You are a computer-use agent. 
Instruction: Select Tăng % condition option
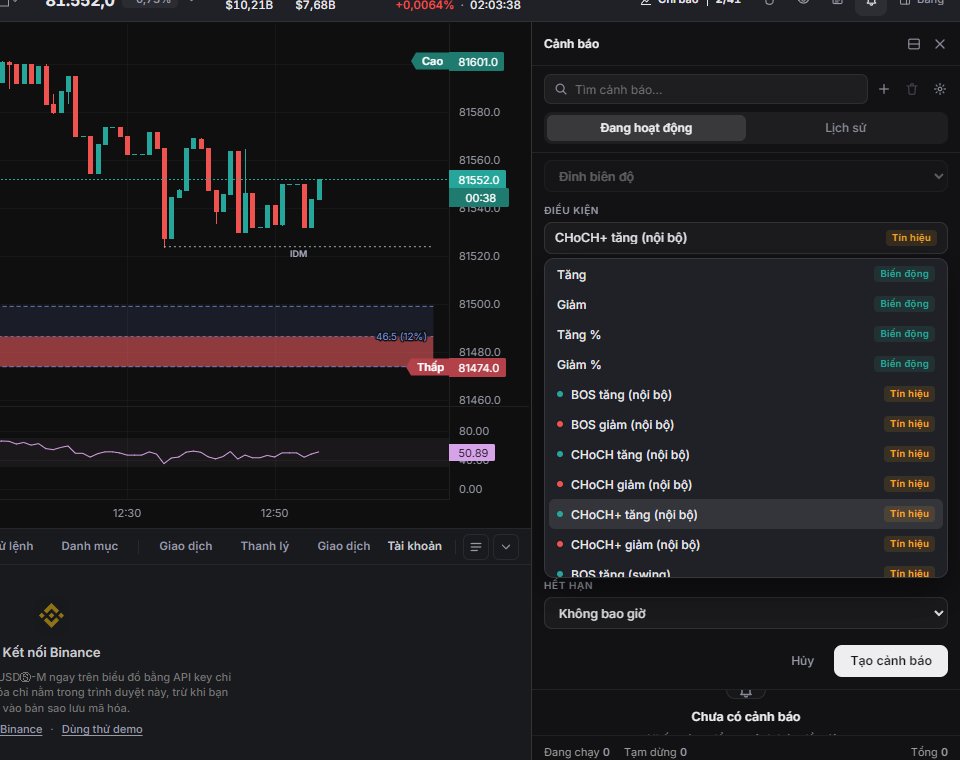(746, 334)
